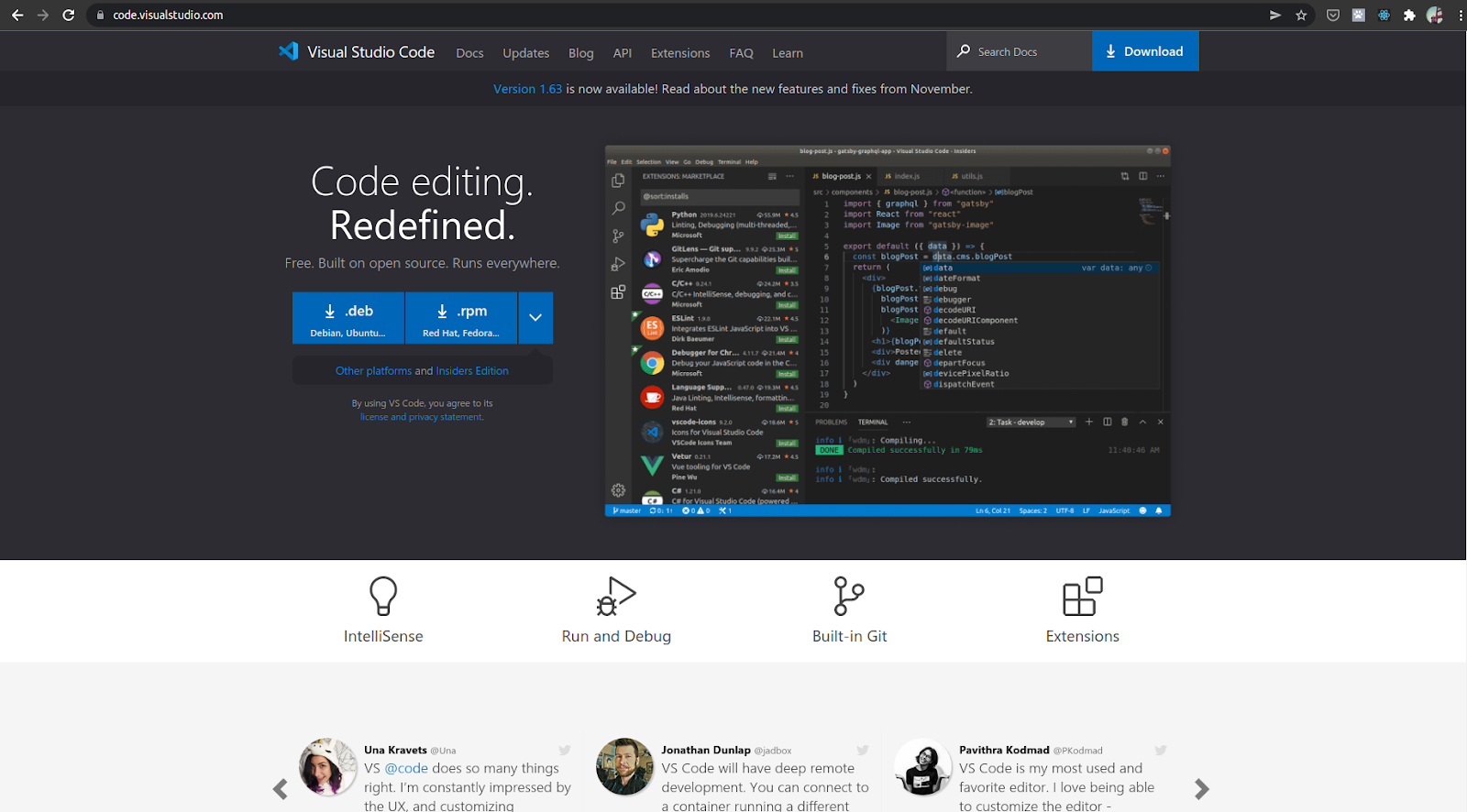The height and width of the screenshot is (812, 1467).
Task: Open the Una Kravets name link
Action: click(395, 750)
